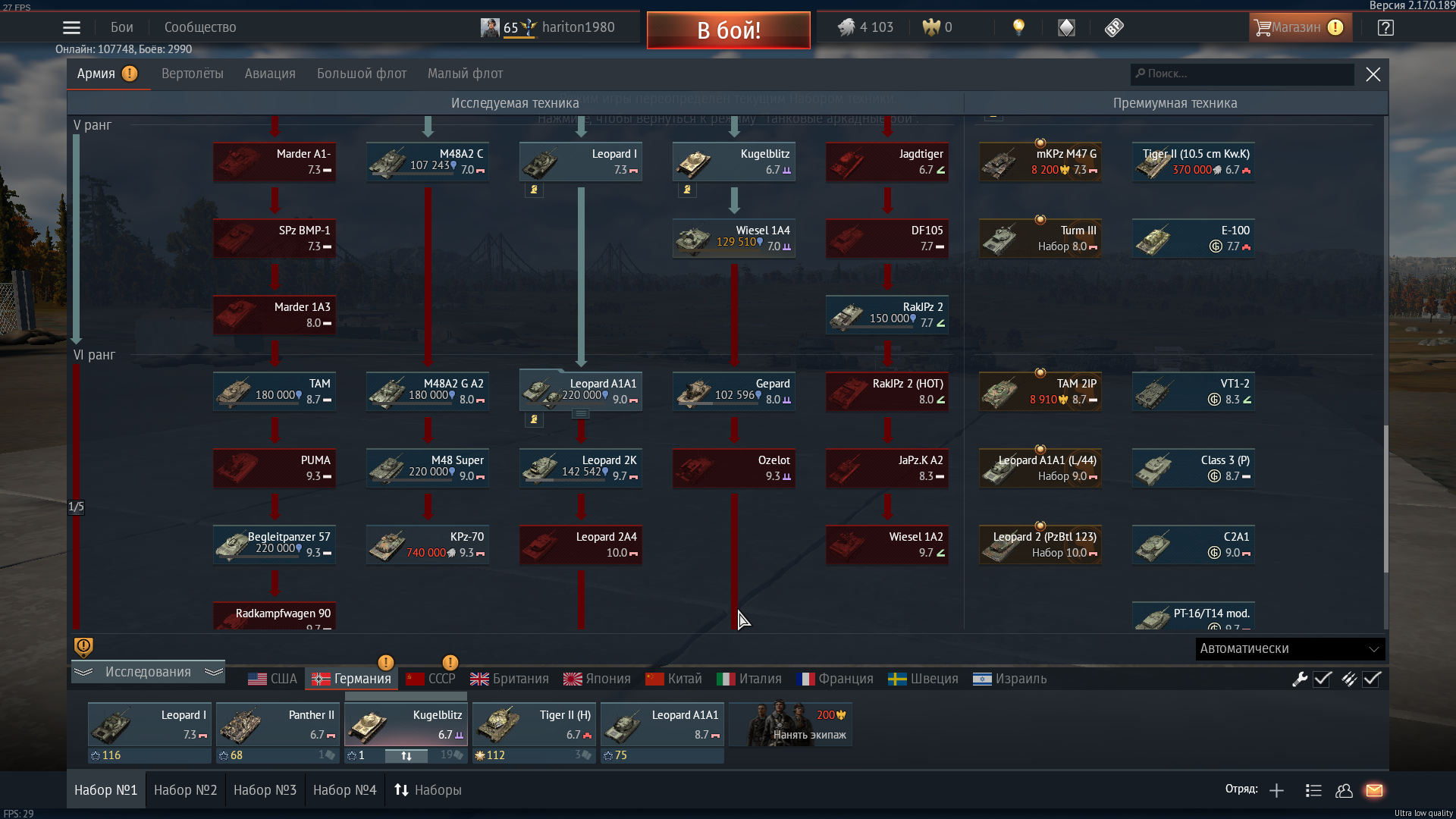Click the gold warning shield icon above Исследования
This screenshot has height=819, width=1456.
(83, 647)
